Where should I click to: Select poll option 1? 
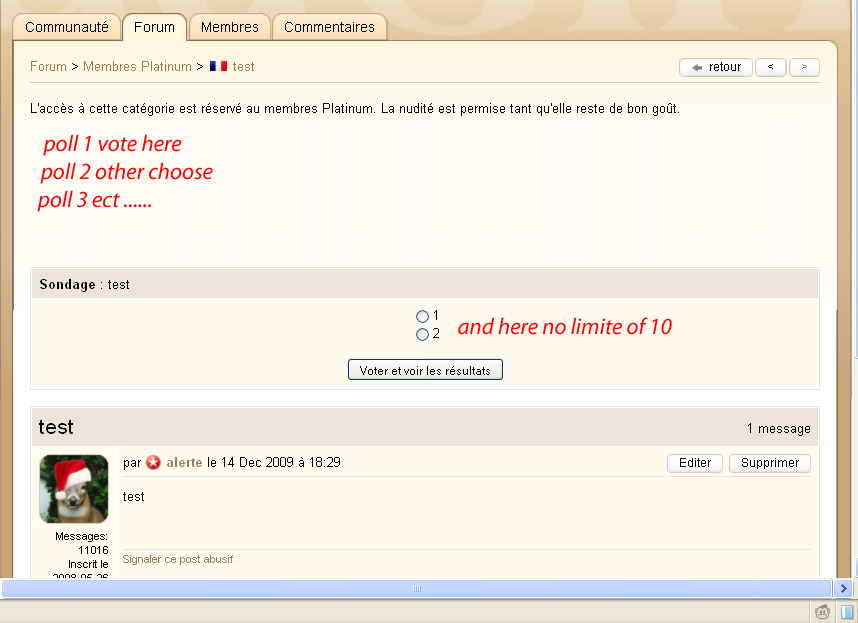click(x=422, y=316)
